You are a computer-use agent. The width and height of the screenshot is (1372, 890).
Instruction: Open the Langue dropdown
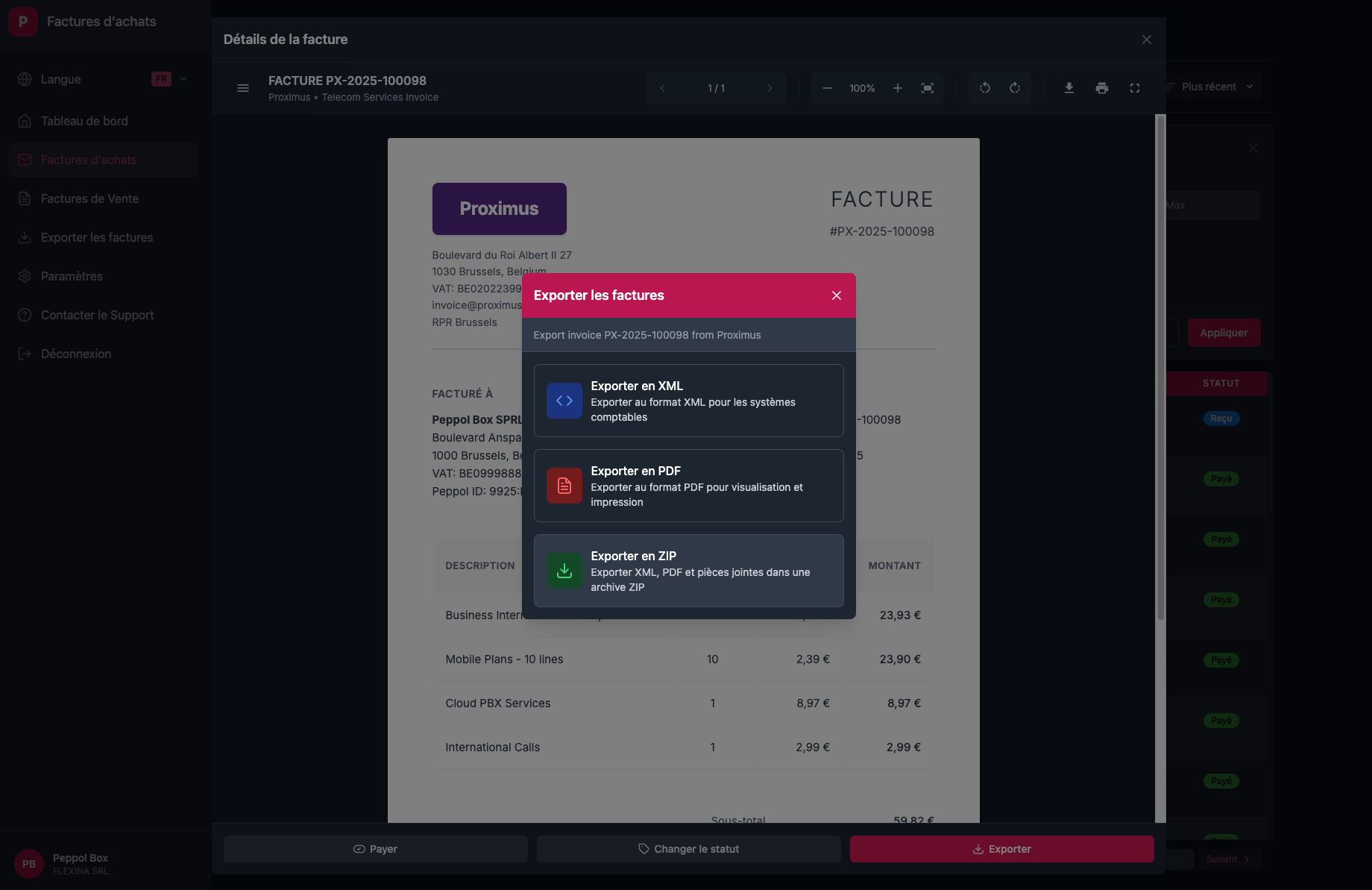(104, 79)
